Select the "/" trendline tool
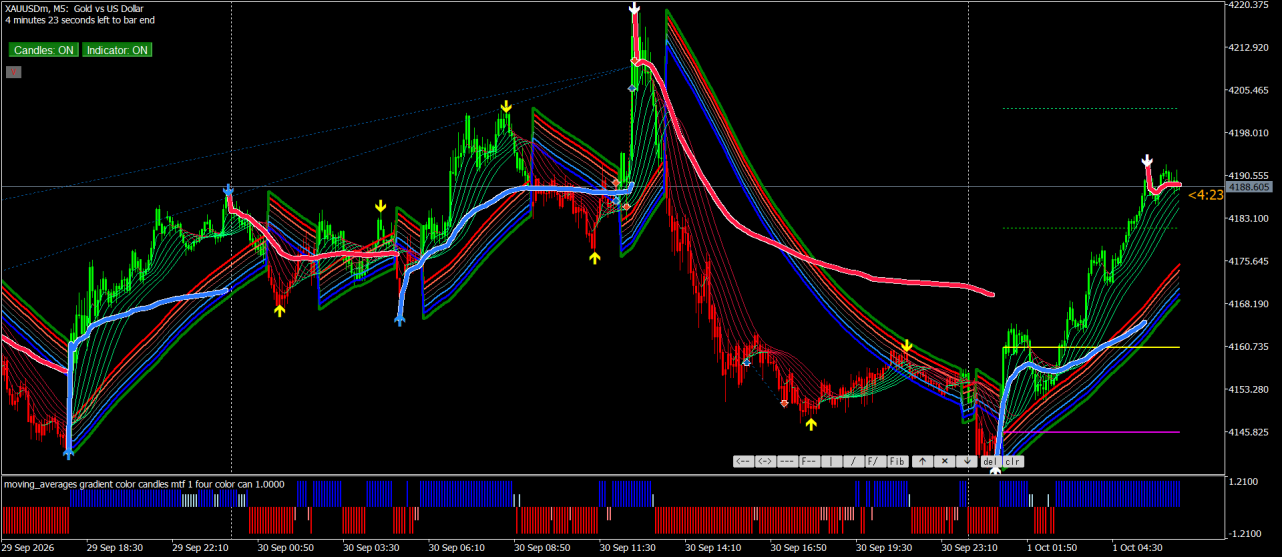This screenshot has height=557, width=1282. point(853,461)
